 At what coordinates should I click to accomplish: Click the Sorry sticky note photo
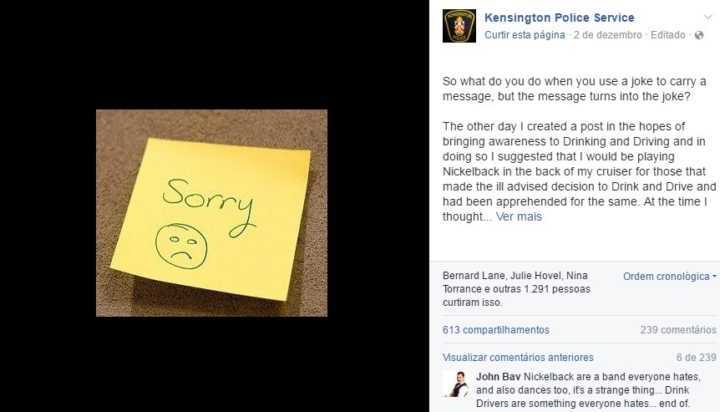pos(212,213)
